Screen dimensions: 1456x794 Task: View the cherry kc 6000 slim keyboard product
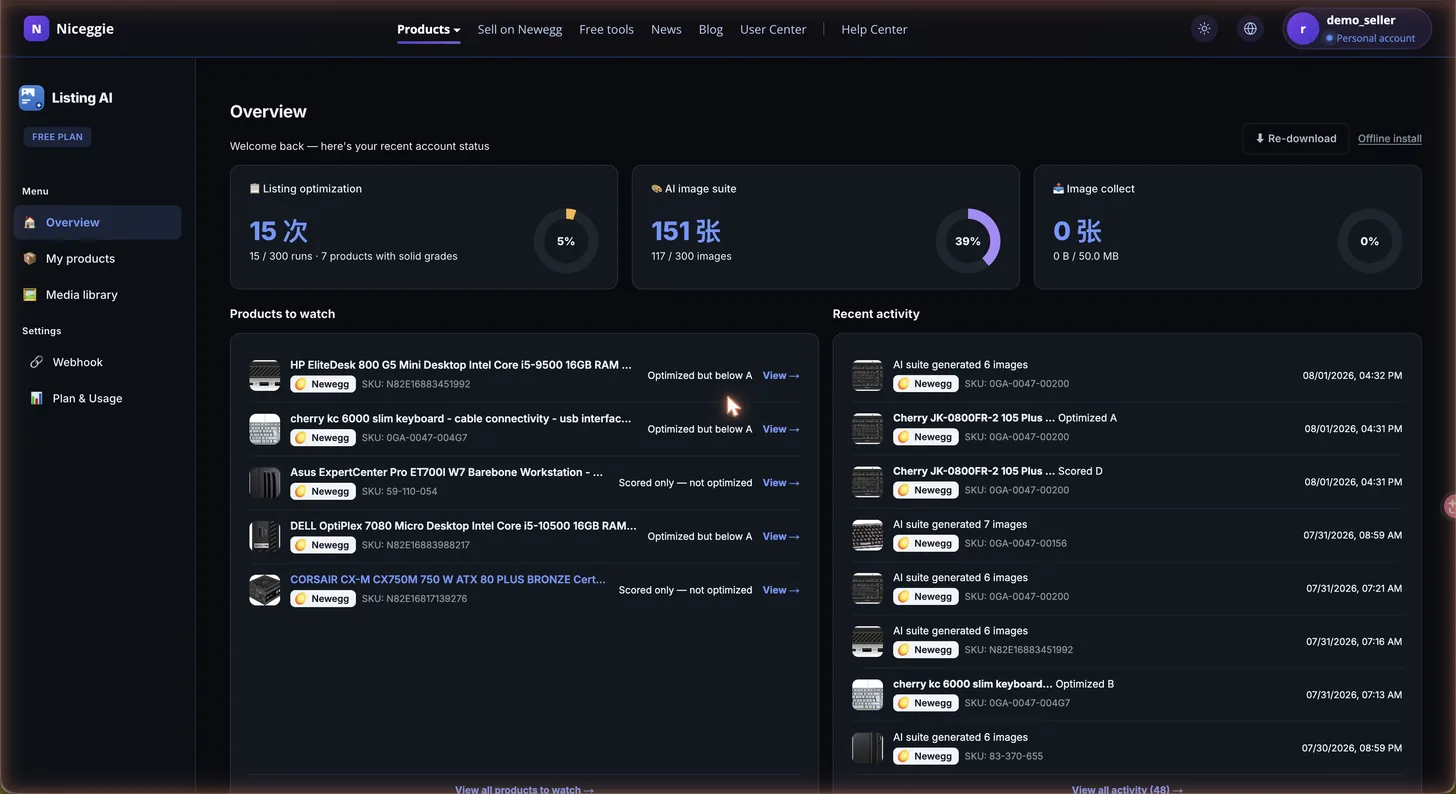coord(781,429)
